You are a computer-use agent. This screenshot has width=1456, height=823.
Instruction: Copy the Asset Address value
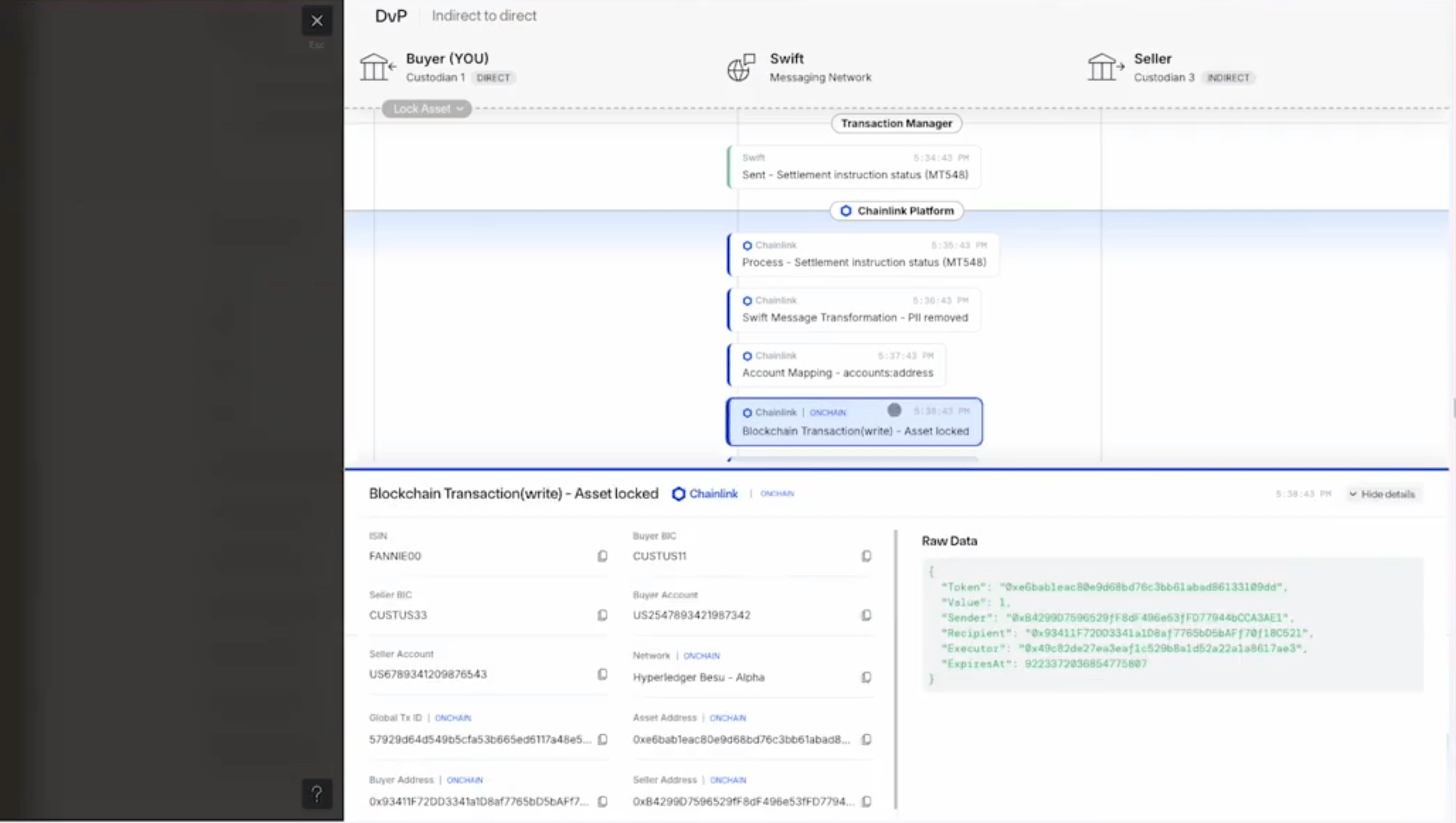866,739
